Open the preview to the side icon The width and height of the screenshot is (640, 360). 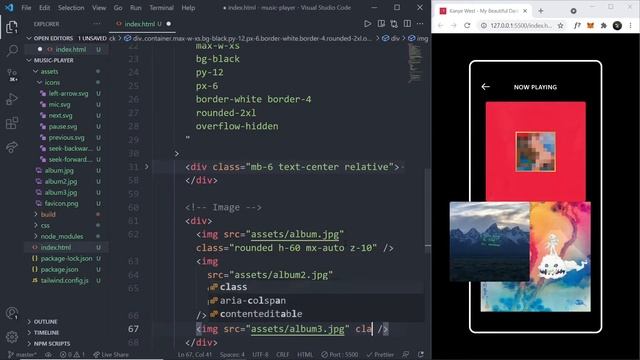click(381, 24)
